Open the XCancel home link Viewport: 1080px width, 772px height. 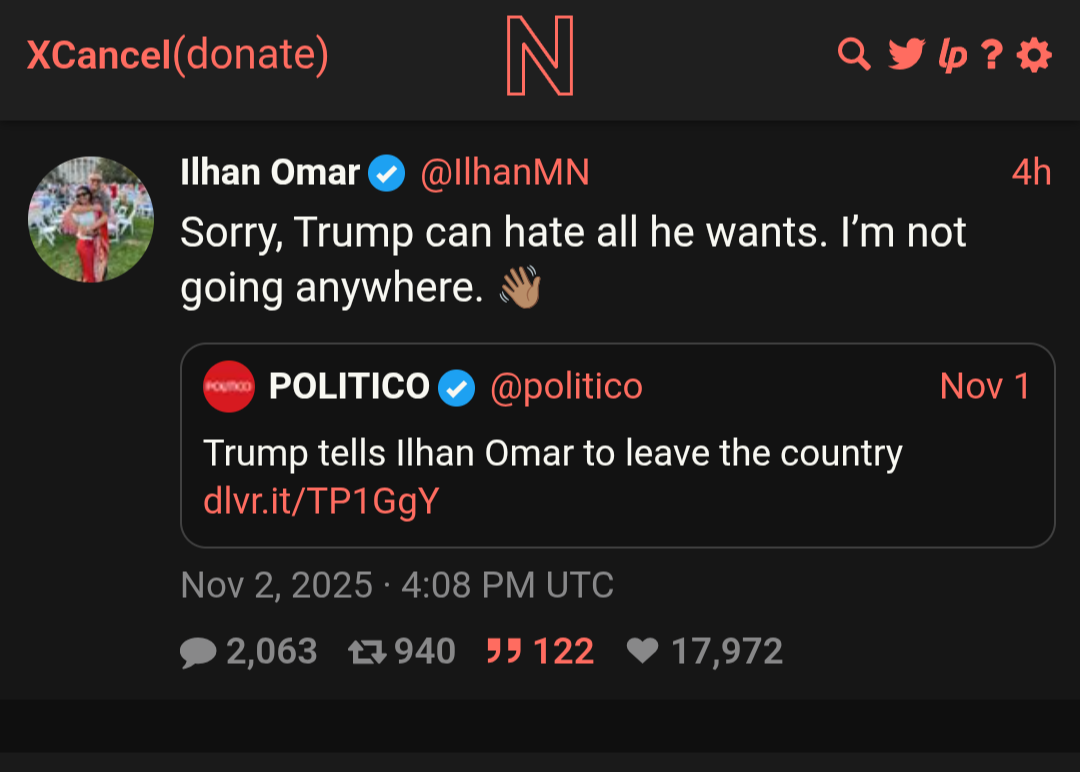99,56
